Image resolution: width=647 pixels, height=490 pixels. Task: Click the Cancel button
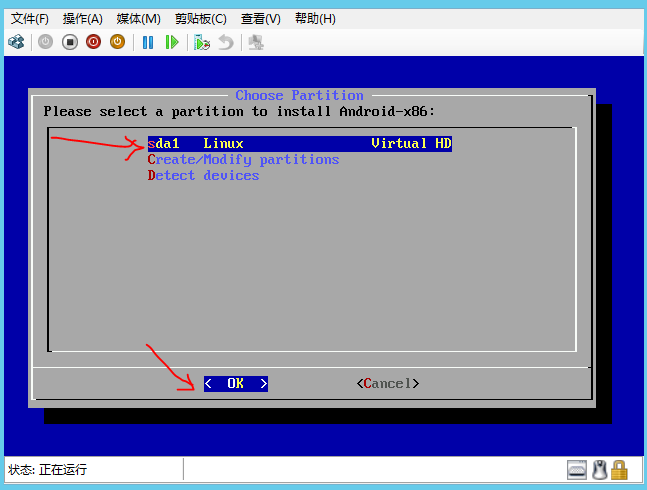[388, 384]
